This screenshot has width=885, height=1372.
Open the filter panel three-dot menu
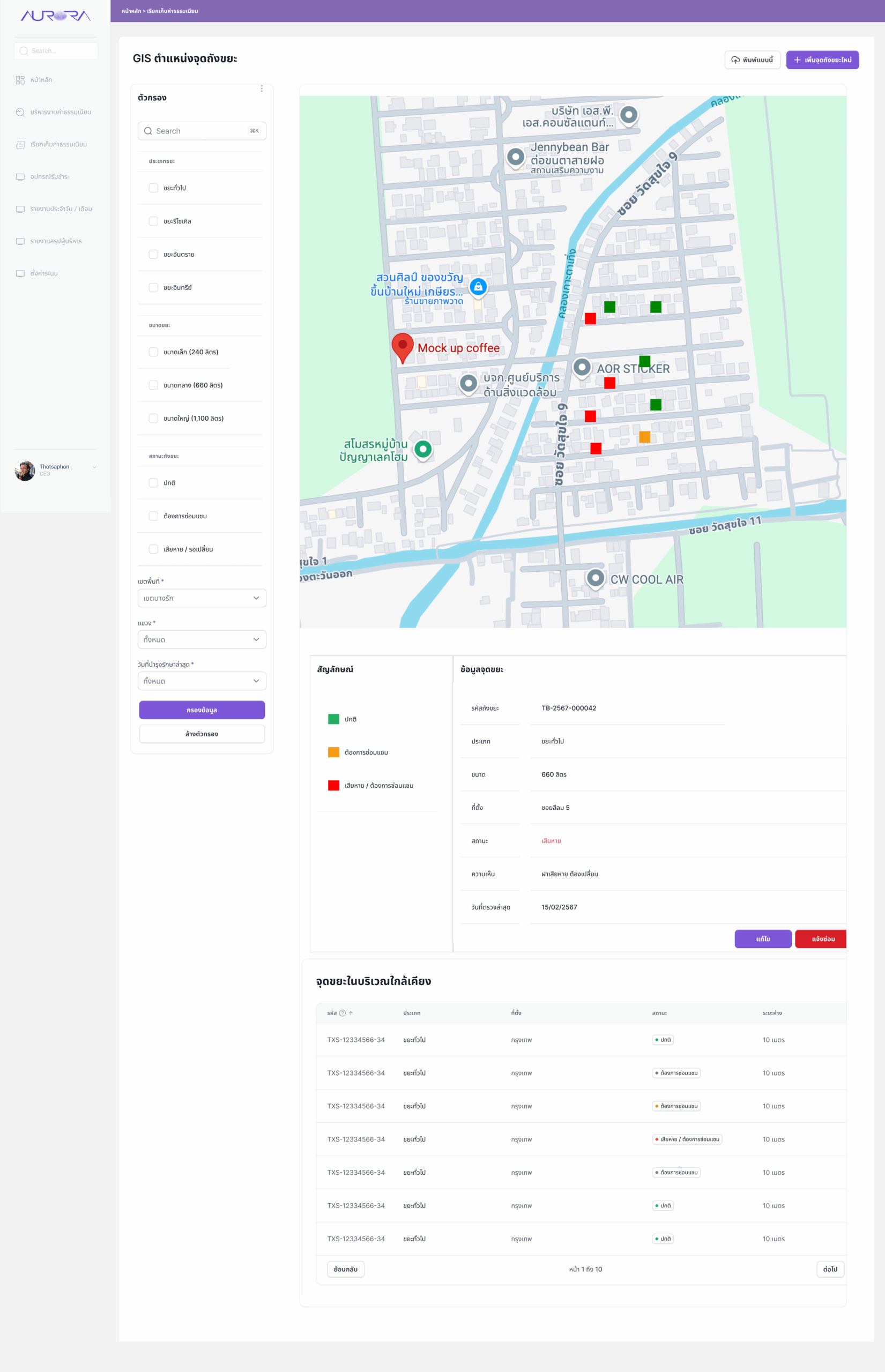pyautogui.click(x=262, y=88)
